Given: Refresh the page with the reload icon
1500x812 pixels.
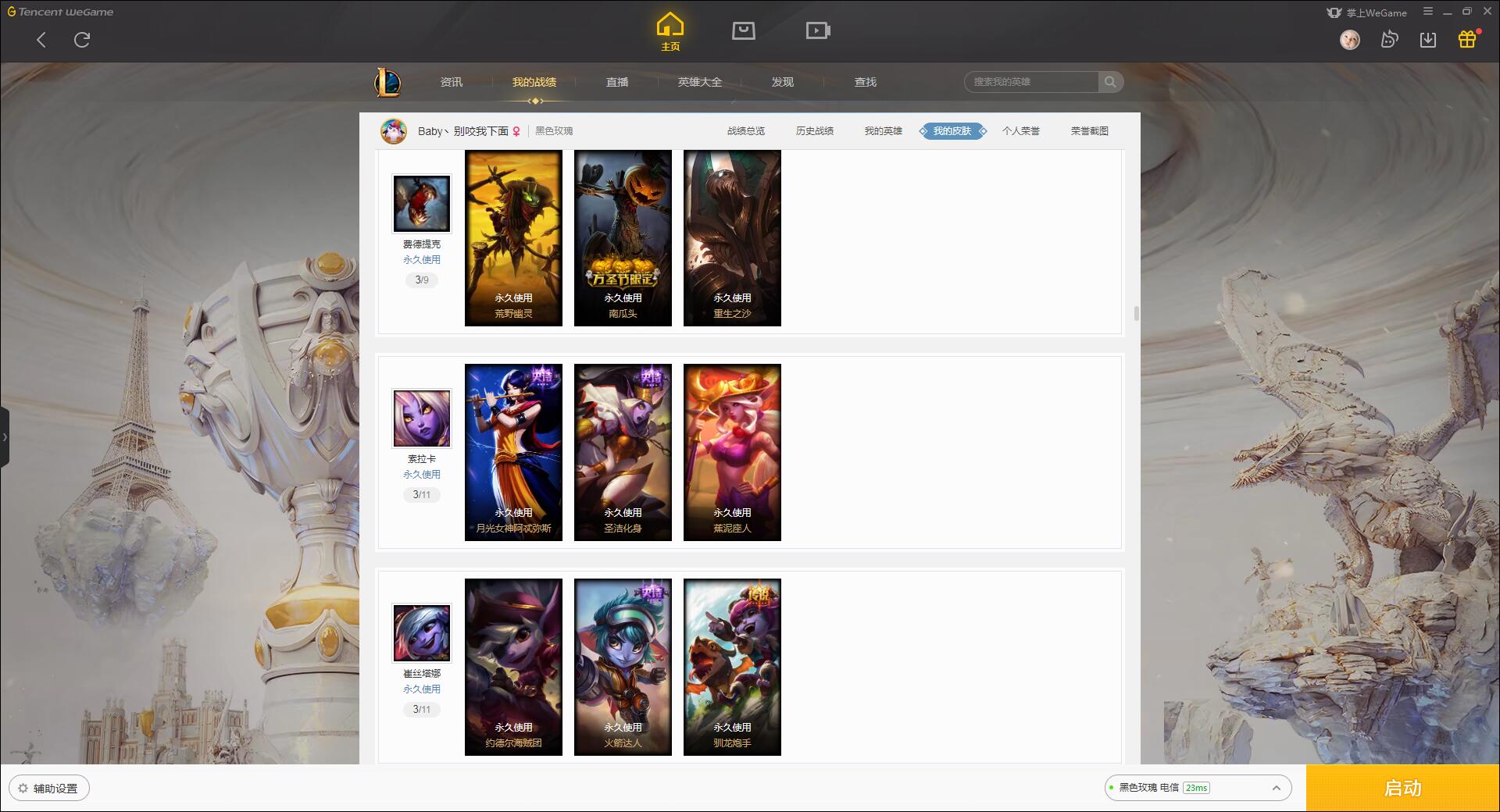Looking at the screenshot, I should [x=82, y=40].
